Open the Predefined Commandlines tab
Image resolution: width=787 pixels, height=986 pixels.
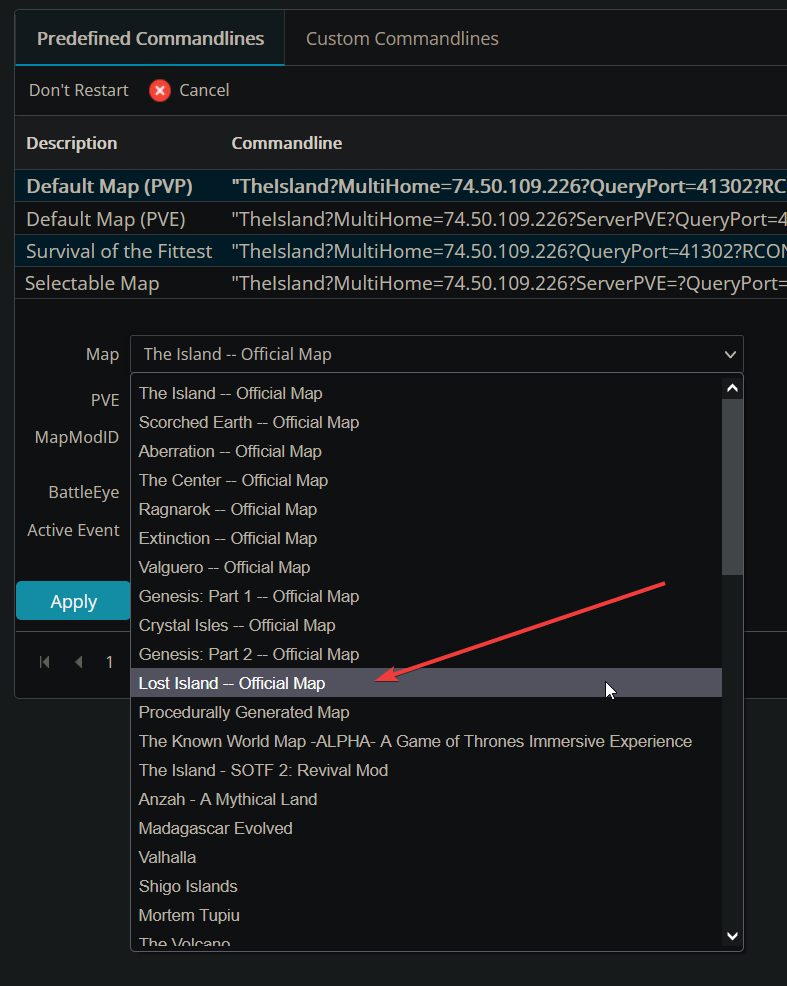coord(150,39)
